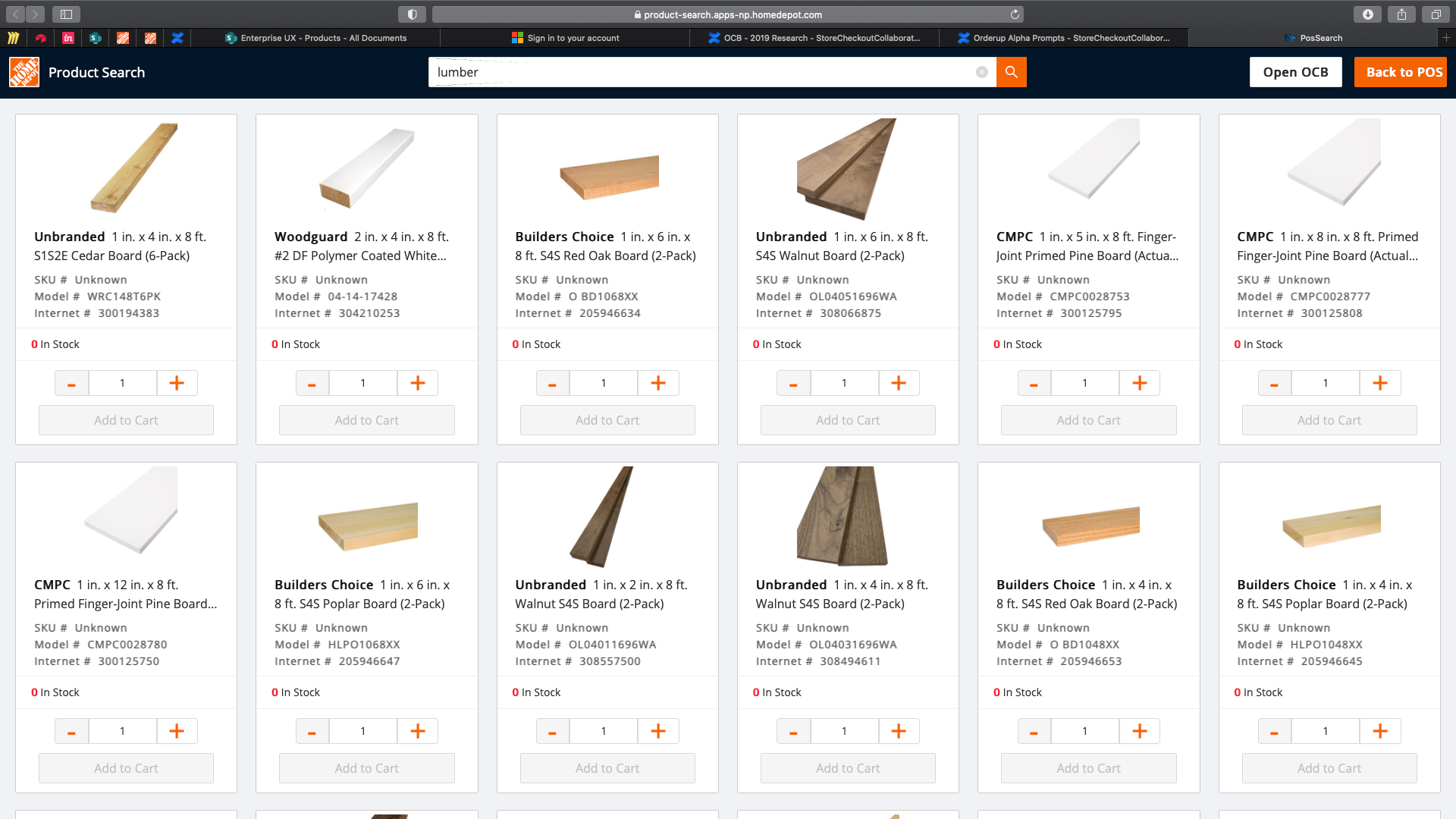The image size is (1456, 819).
Task: Click the share icon in the browser toolbar
Action: tap(1401, 14)
